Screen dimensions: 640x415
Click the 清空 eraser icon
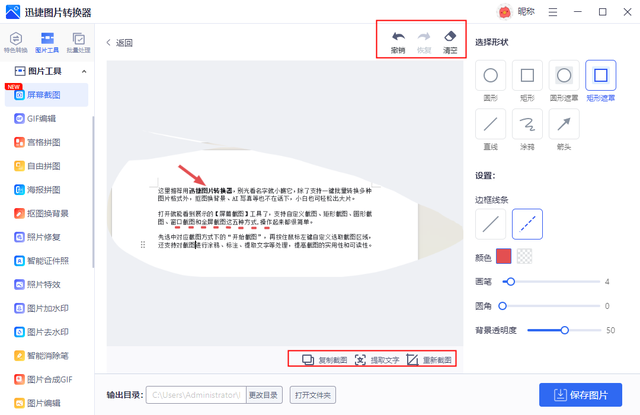pyautogui.click(x=450, y=36)
